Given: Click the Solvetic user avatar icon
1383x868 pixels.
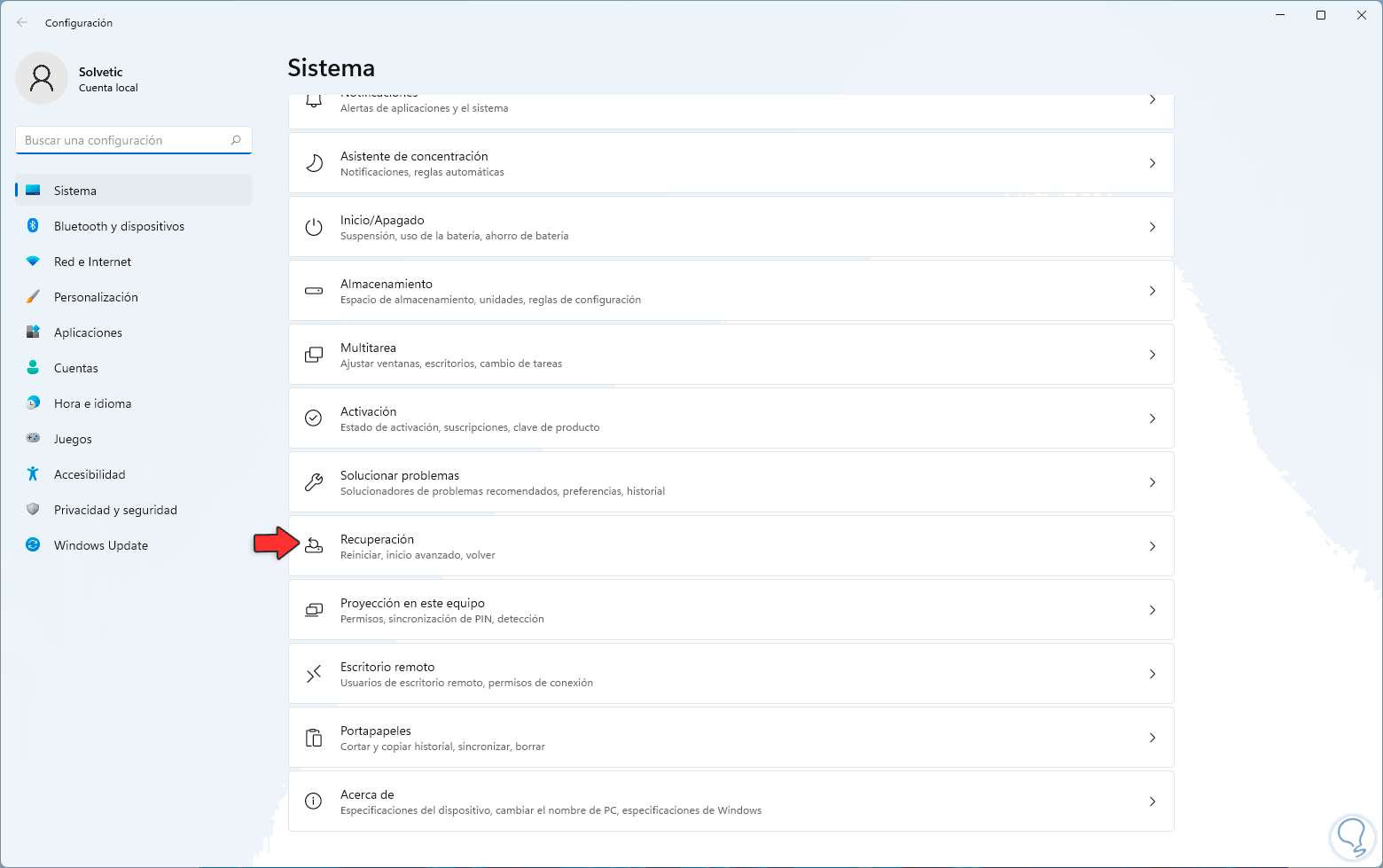Looking at the screenshot, I should [x=42, y=78].
